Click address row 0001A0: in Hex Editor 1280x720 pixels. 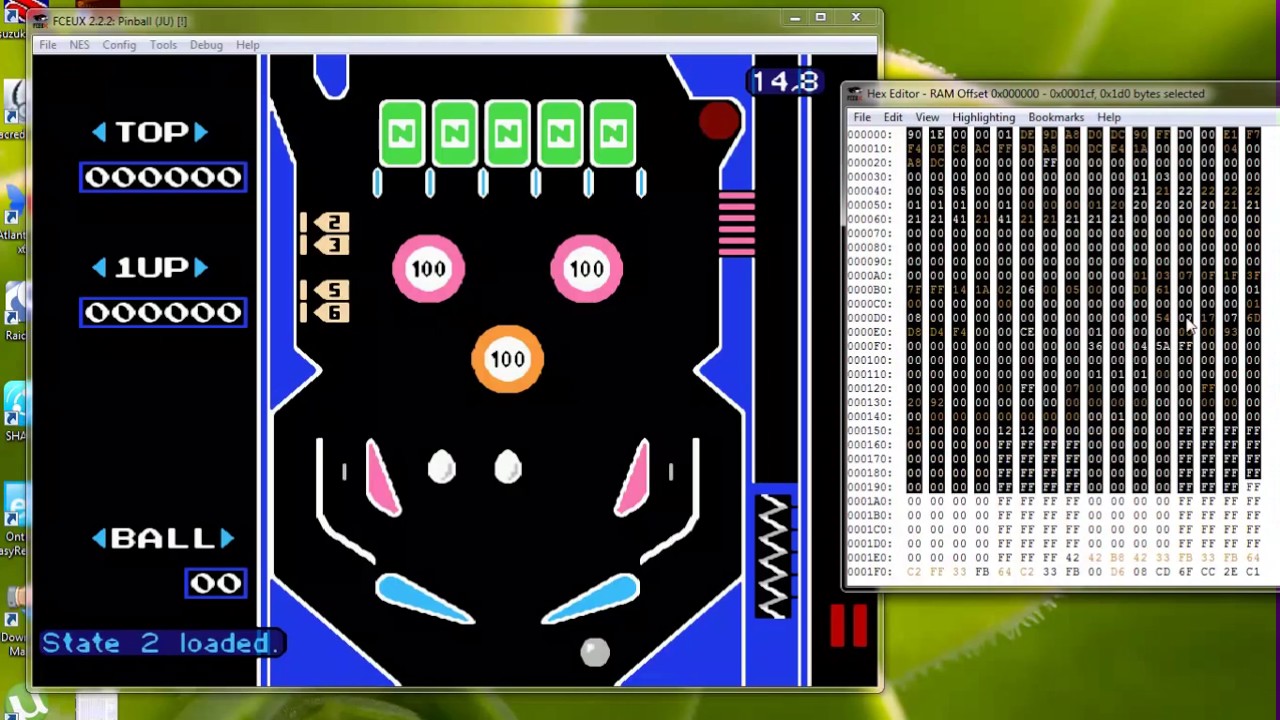tap(869, 501)
